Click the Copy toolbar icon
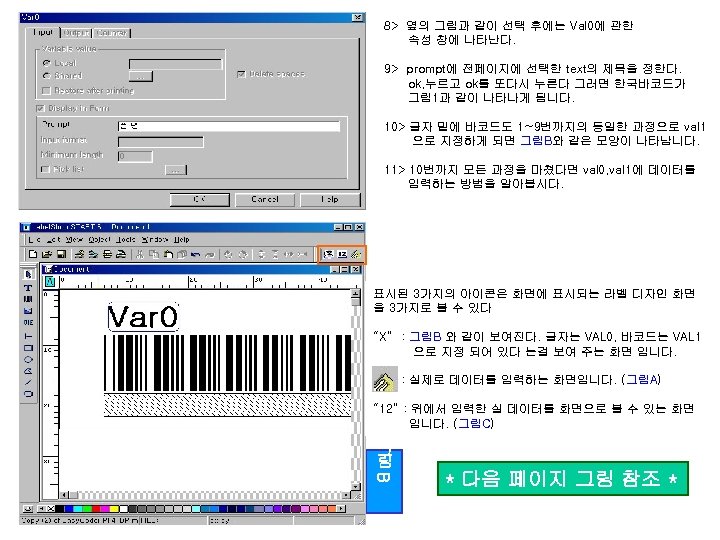 [154, 254]
